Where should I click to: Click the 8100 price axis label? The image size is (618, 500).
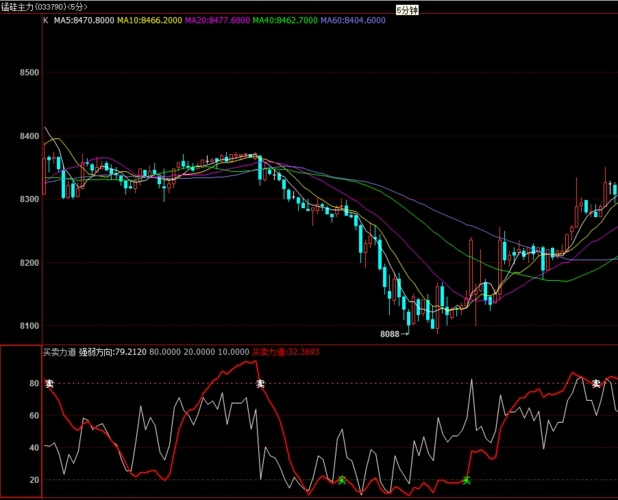click(30, 326)
